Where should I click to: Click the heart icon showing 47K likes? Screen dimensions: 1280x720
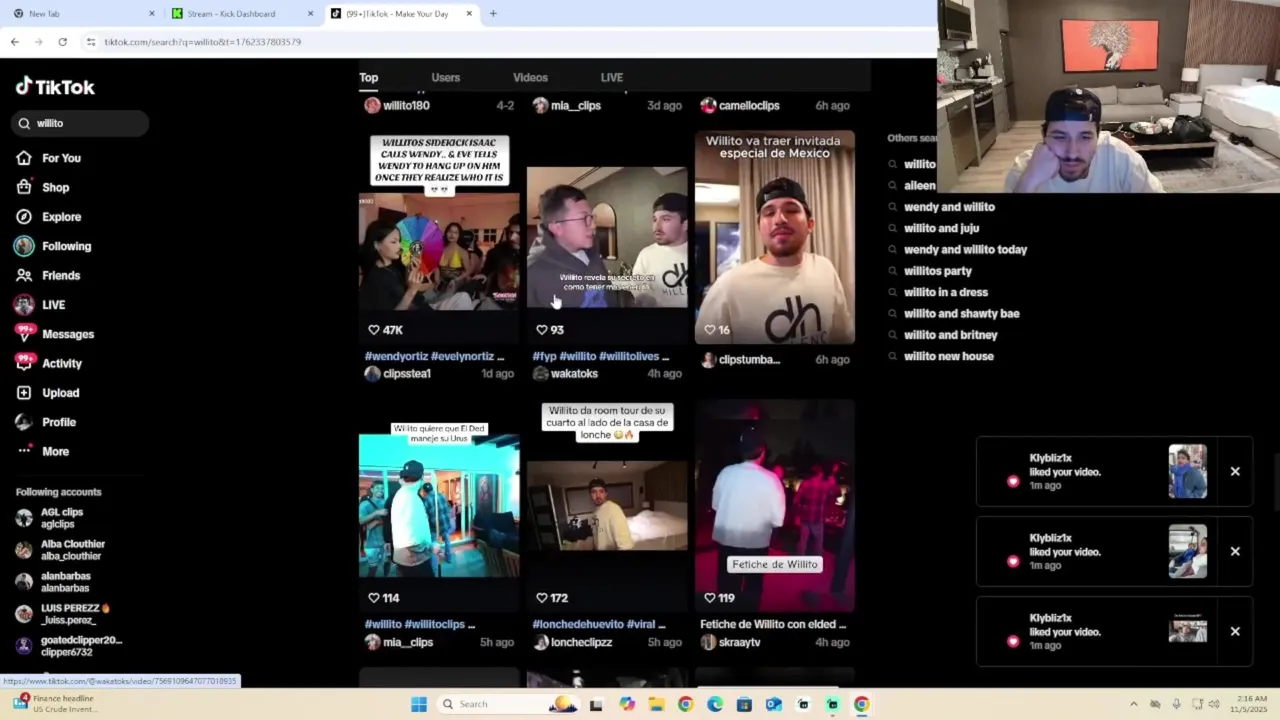click(x=374, y=330)
